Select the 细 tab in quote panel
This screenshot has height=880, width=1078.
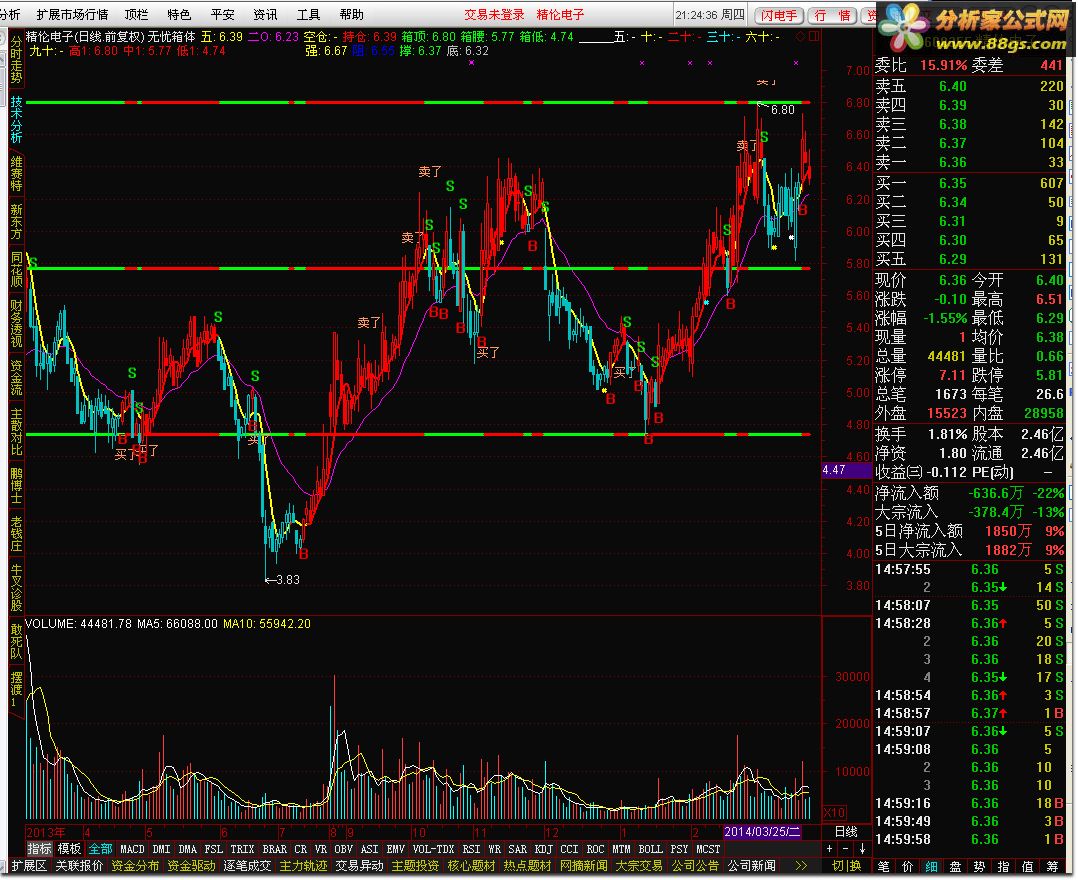[932, 866]
